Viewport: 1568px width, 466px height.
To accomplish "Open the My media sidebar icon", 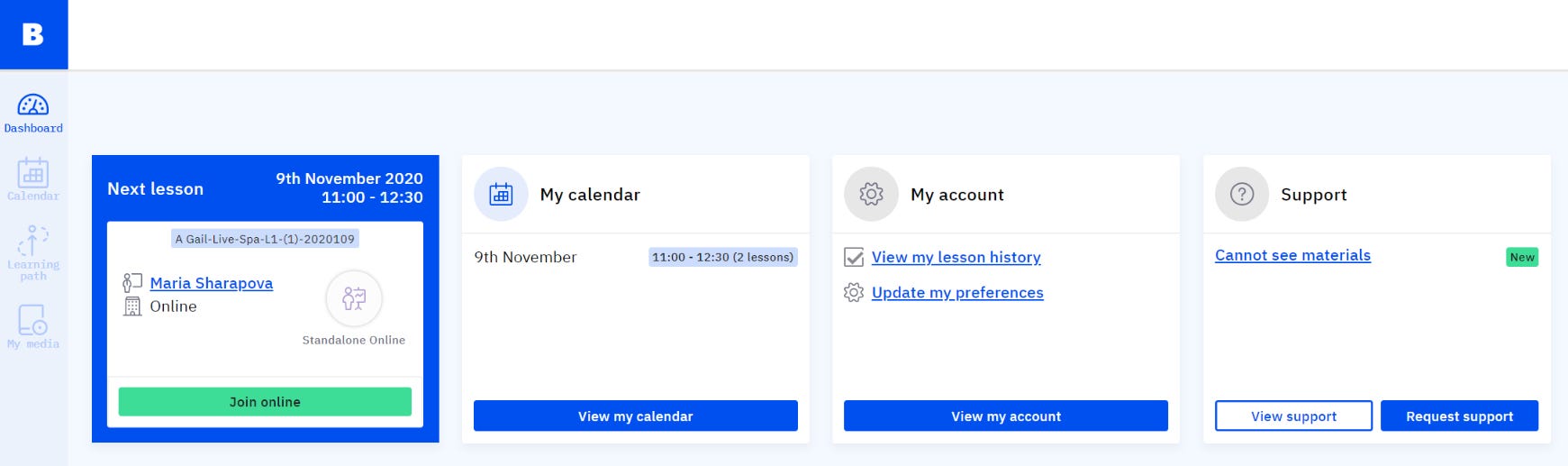I will (33, 320).
